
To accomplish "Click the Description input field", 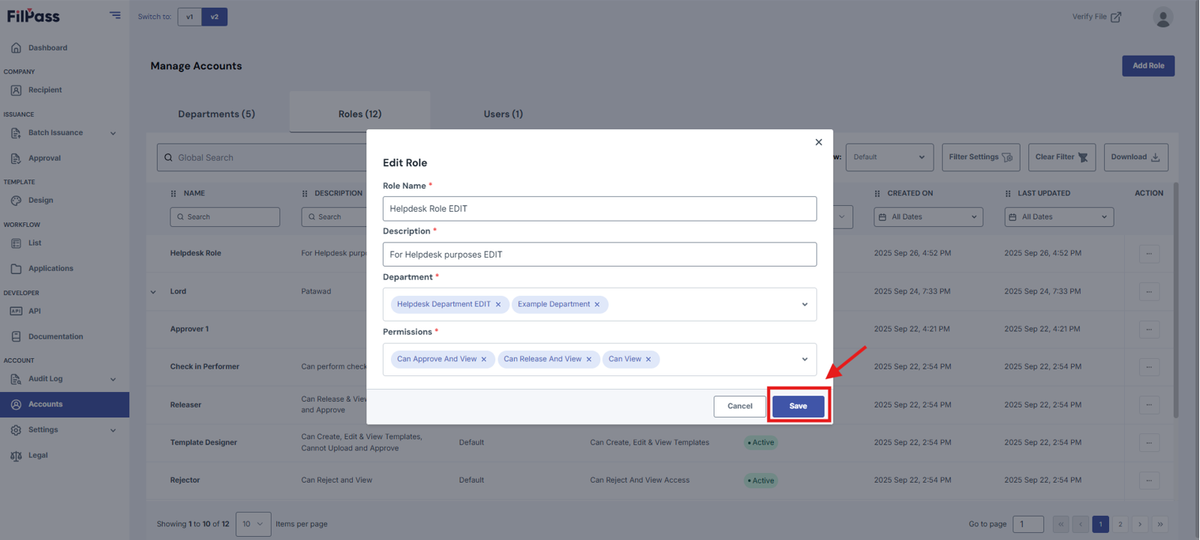I will click(600, 254).
